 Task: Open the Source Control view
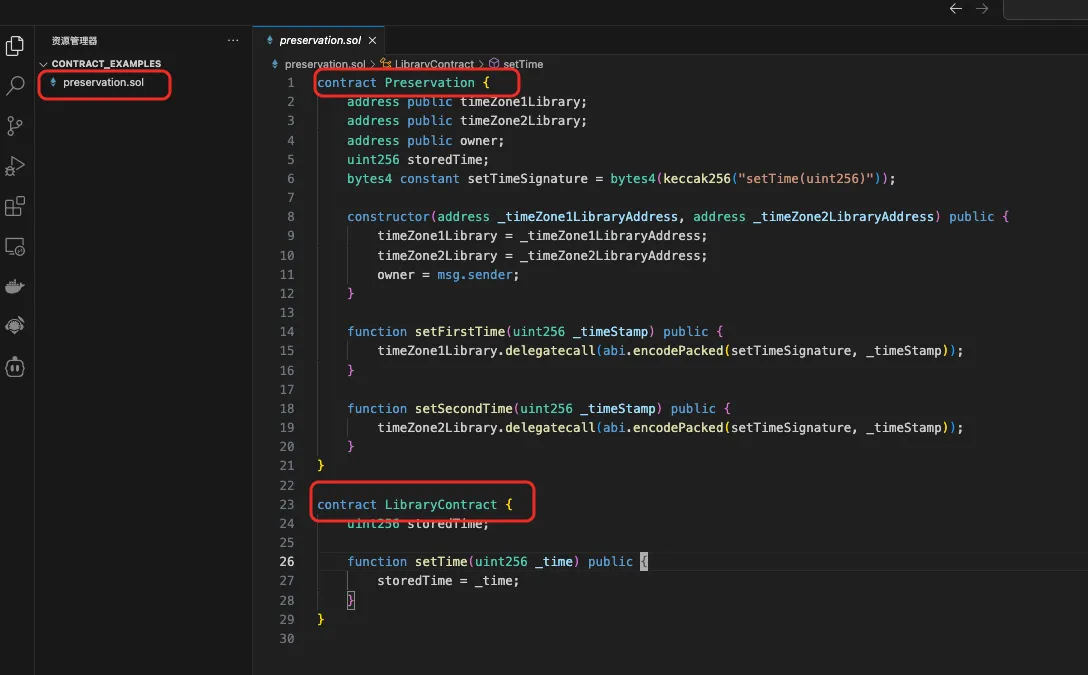click(15, 126)
